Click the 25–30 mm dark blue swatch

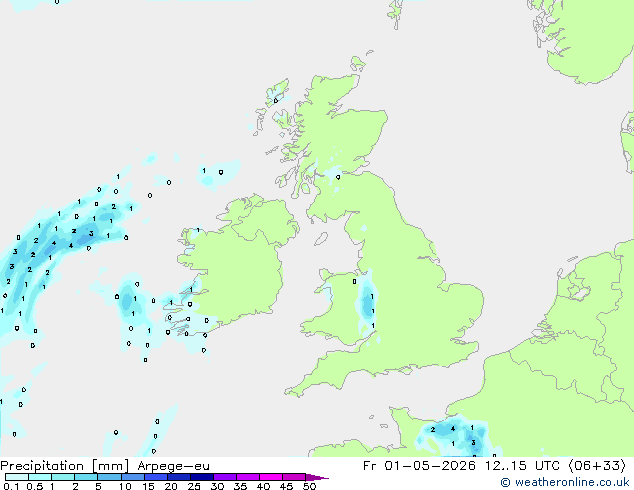[x=202, y=477]
